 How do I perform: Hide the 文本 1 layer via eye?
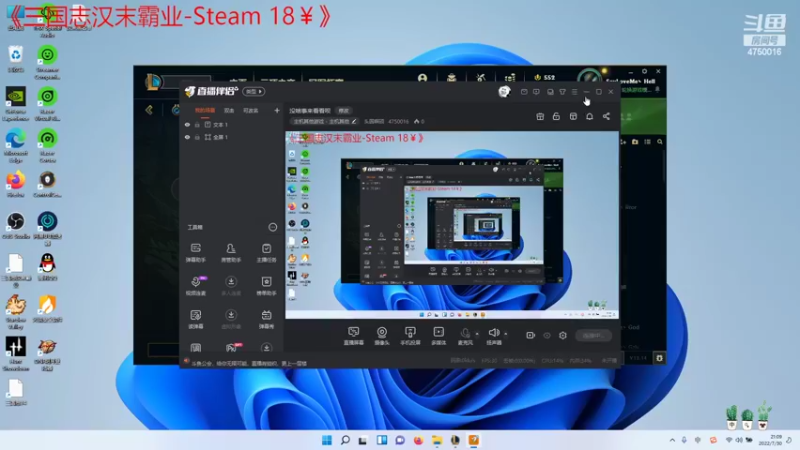point(187,124)
